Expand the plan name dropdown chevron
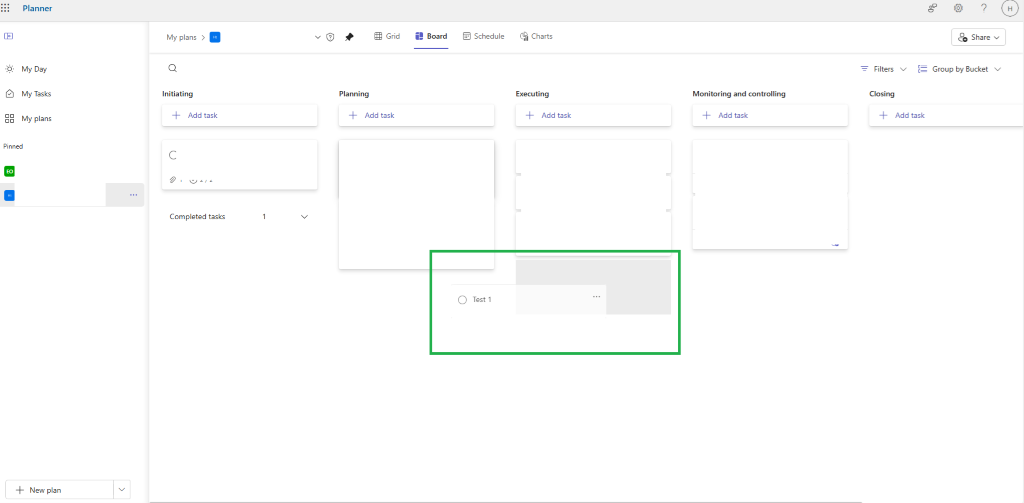1024x503 pixels. click(318, 37)
